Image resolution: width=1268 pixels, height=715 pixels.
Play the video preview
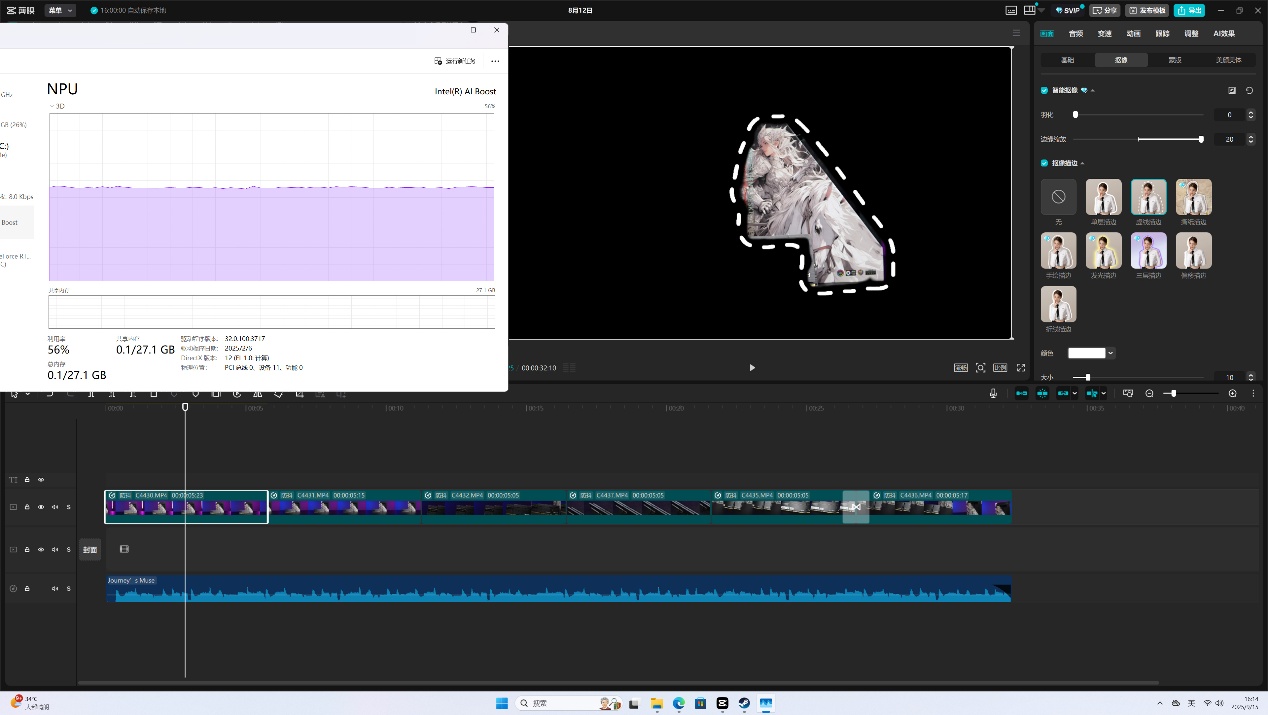pos(752,368)
